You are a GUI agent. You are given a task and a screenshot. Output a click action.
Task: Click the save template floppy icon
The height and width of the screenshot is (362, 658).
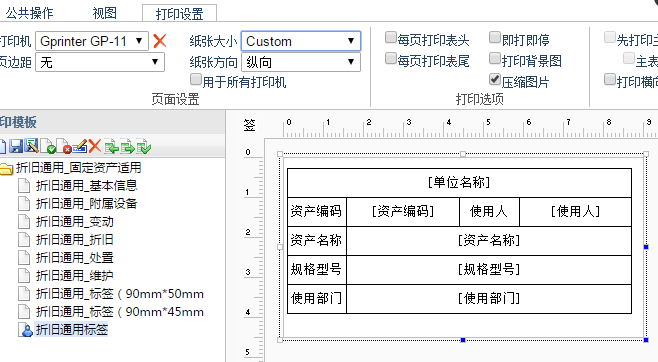[16, 146]
